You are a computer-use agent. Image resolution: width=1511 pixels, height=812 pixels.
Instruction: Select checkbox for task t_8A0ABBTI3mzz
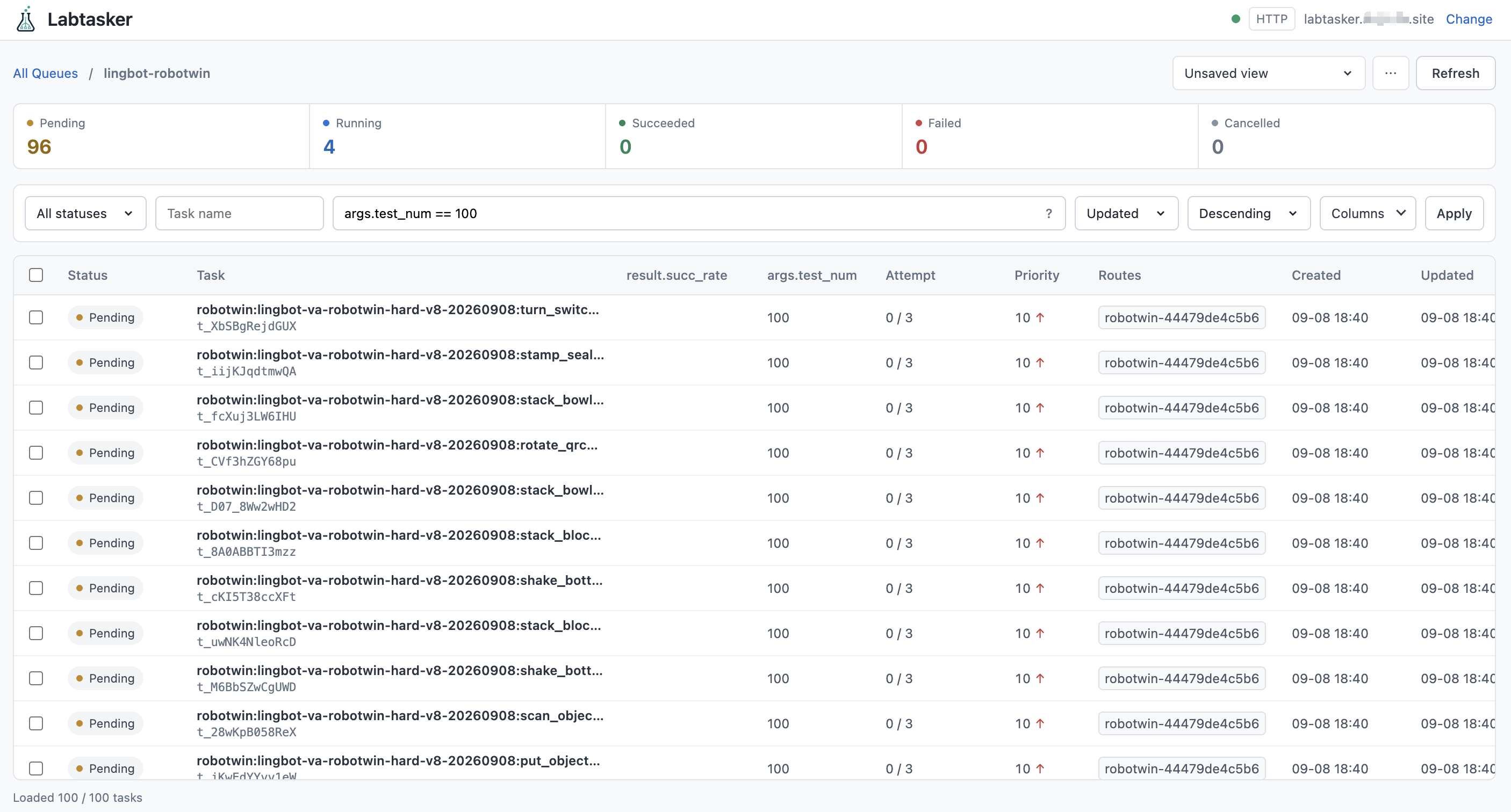[37, 543]
